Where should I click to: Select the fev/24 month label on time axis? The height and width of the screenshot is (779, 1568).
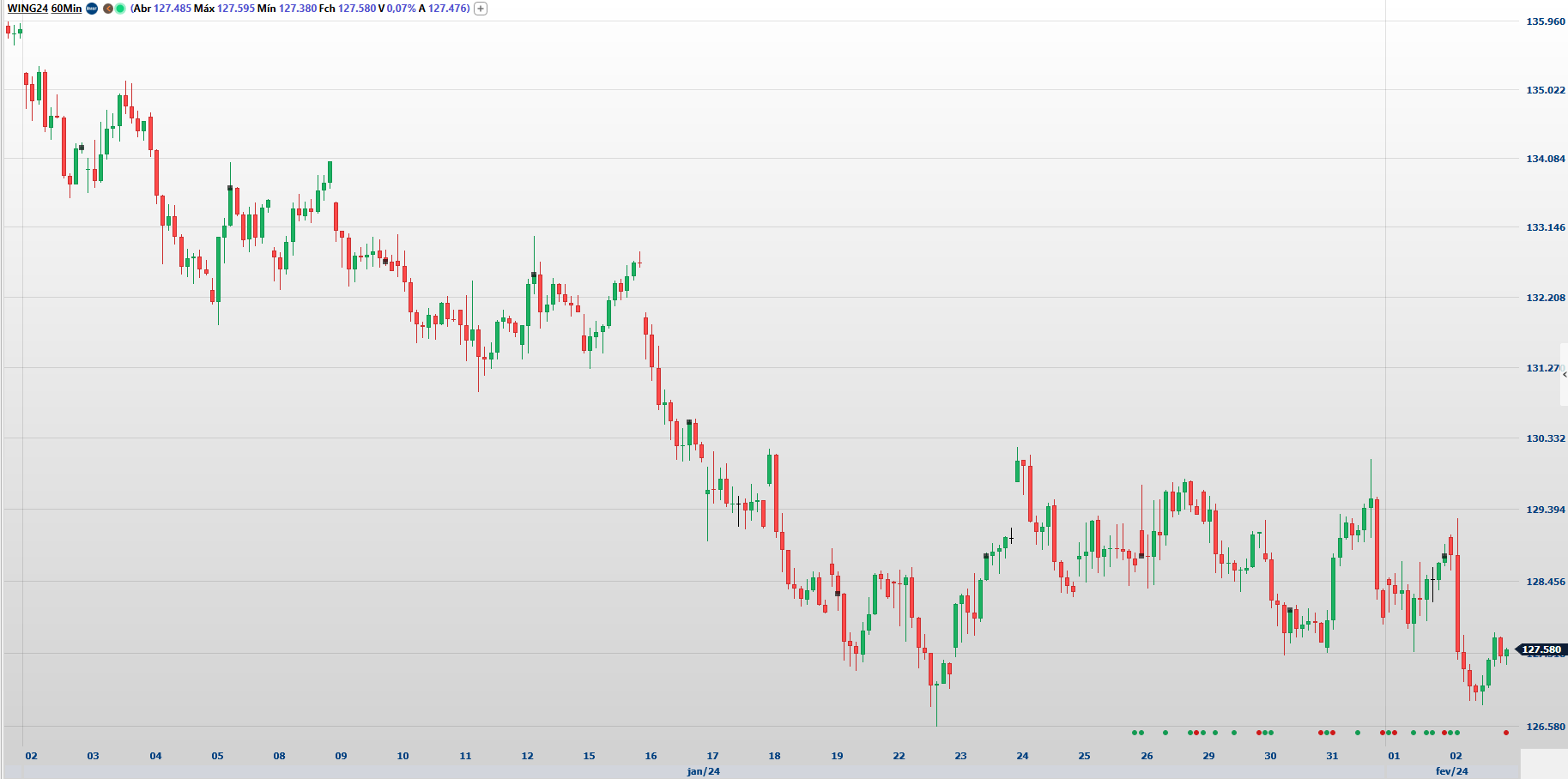click(x=1451, y=771)
